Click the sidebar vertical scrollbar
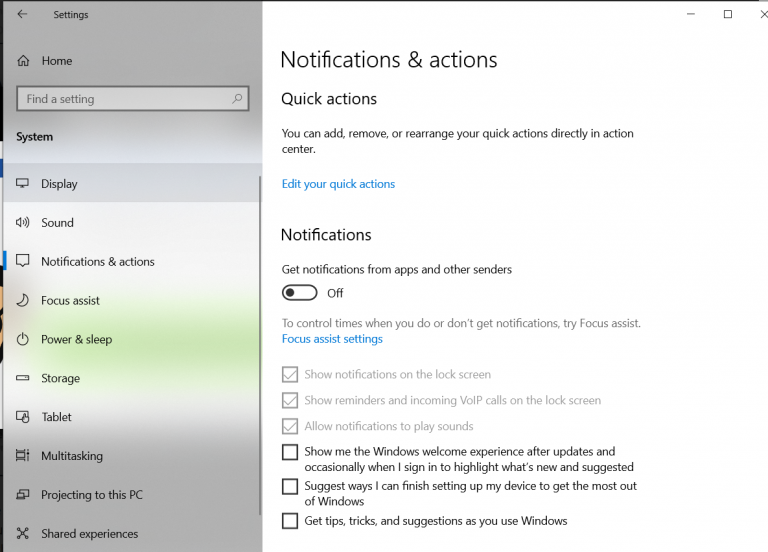This screenshot has width=768, height=552. [x=260, y=345]
